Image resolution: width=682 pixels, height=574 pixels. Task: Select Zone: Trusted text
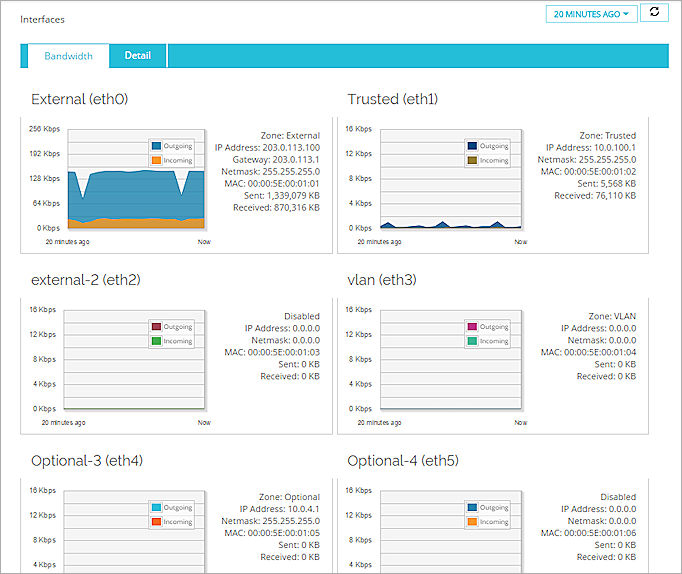[608, 136]
